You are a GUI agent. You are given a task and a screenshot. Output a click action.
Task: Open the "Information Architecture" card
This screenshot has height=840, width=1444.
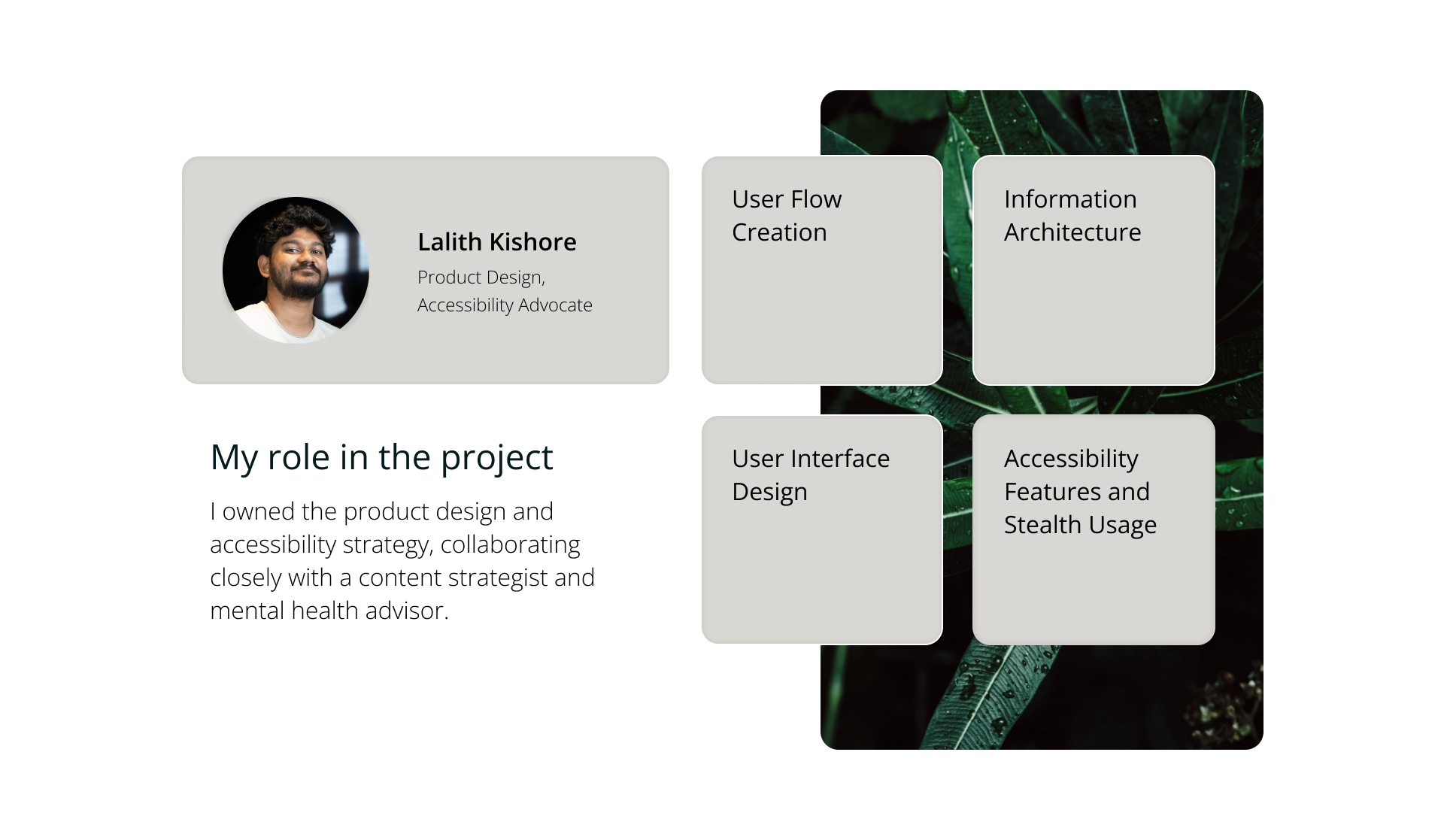click(x=1093, y=301)
